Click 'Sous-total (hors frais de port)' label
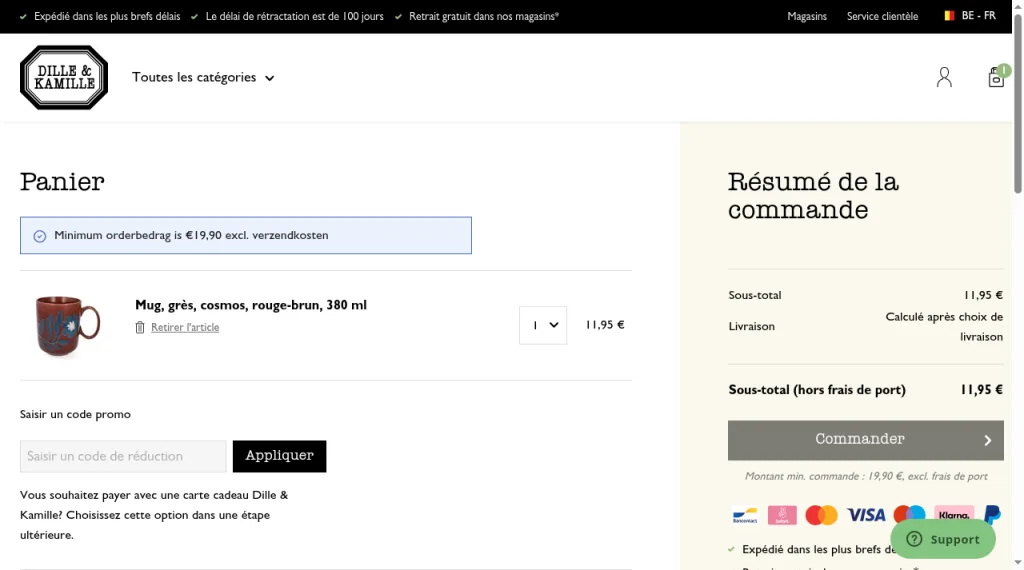 [x=817, y=390]
